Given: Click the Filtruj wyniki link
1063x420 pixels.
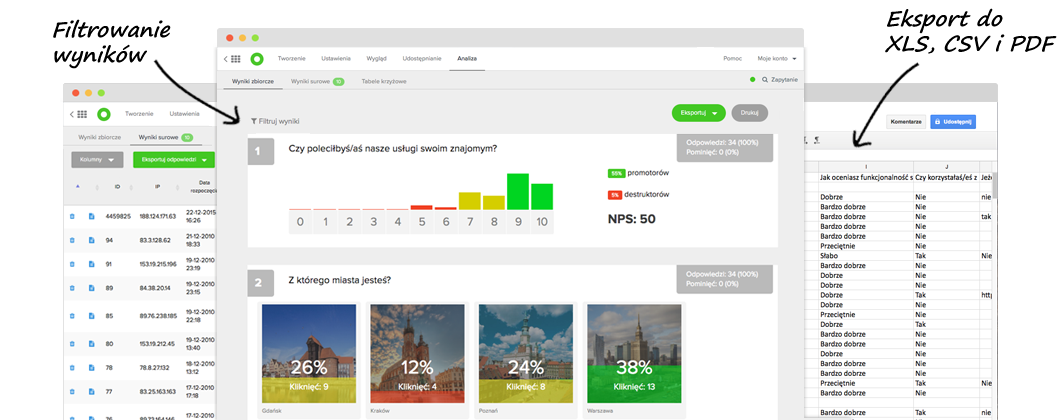Looking at the screenshot, I should (x=275, y=121).
